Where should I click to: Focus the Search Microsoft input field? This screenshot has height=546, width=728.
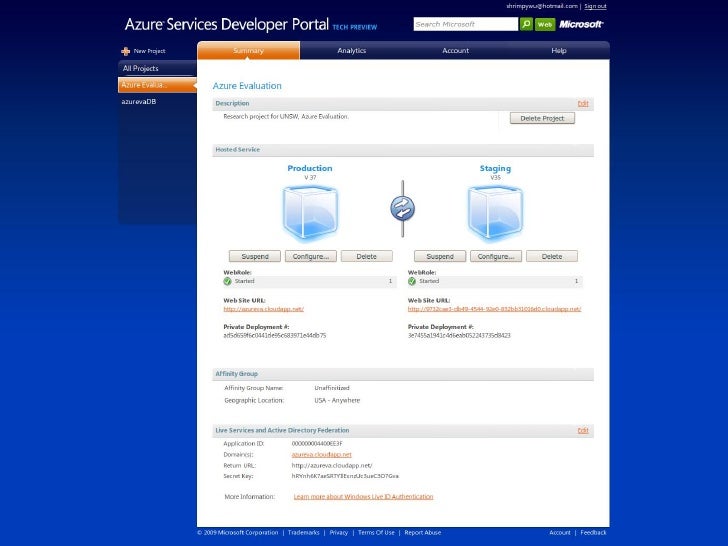465,24
